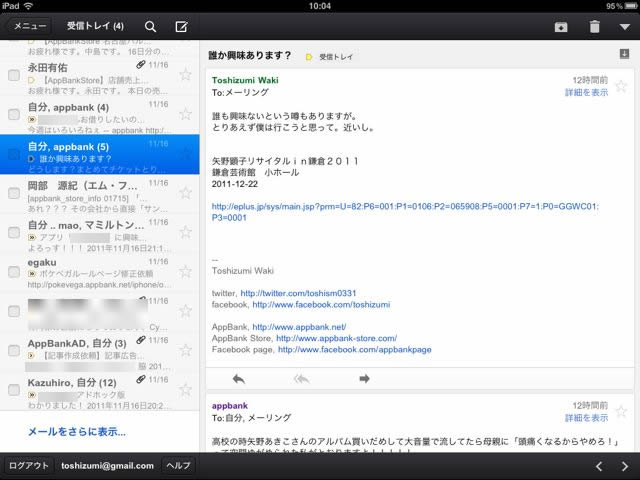Viewport: 640px width, 480px height.
Task: Go to previous conversation with left chevron
Action: pyautogui.click(x=599, y=466)
